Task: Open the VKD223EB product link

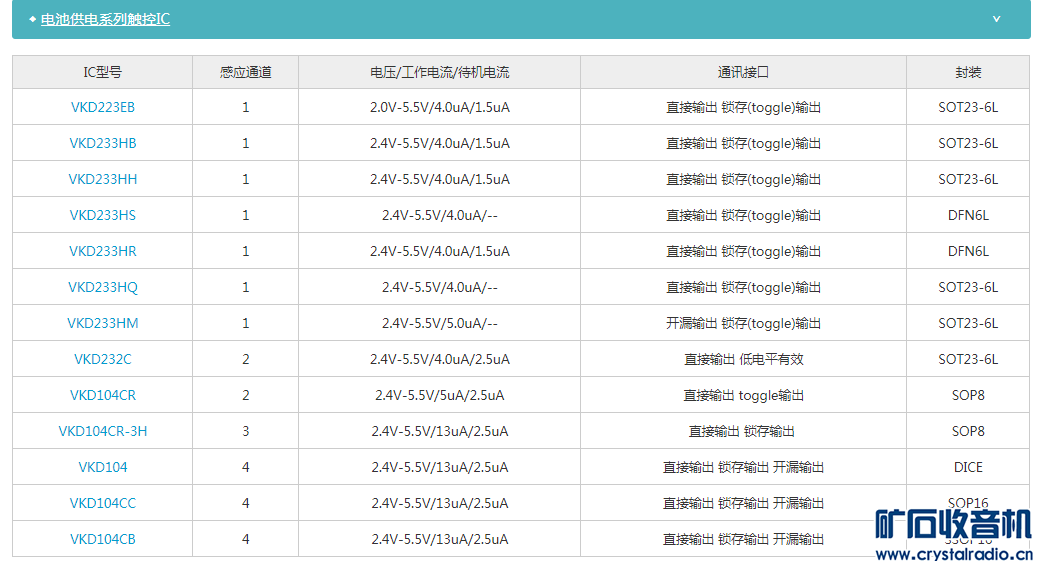Action: click(x=103, y=107)
